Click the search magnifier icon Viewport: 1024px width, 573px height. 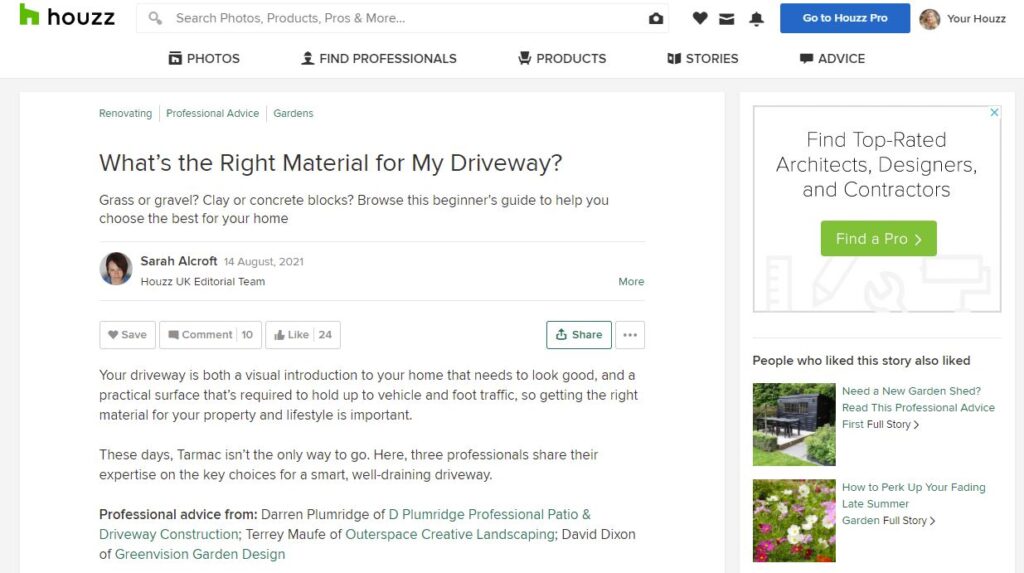tap(155, 18)
